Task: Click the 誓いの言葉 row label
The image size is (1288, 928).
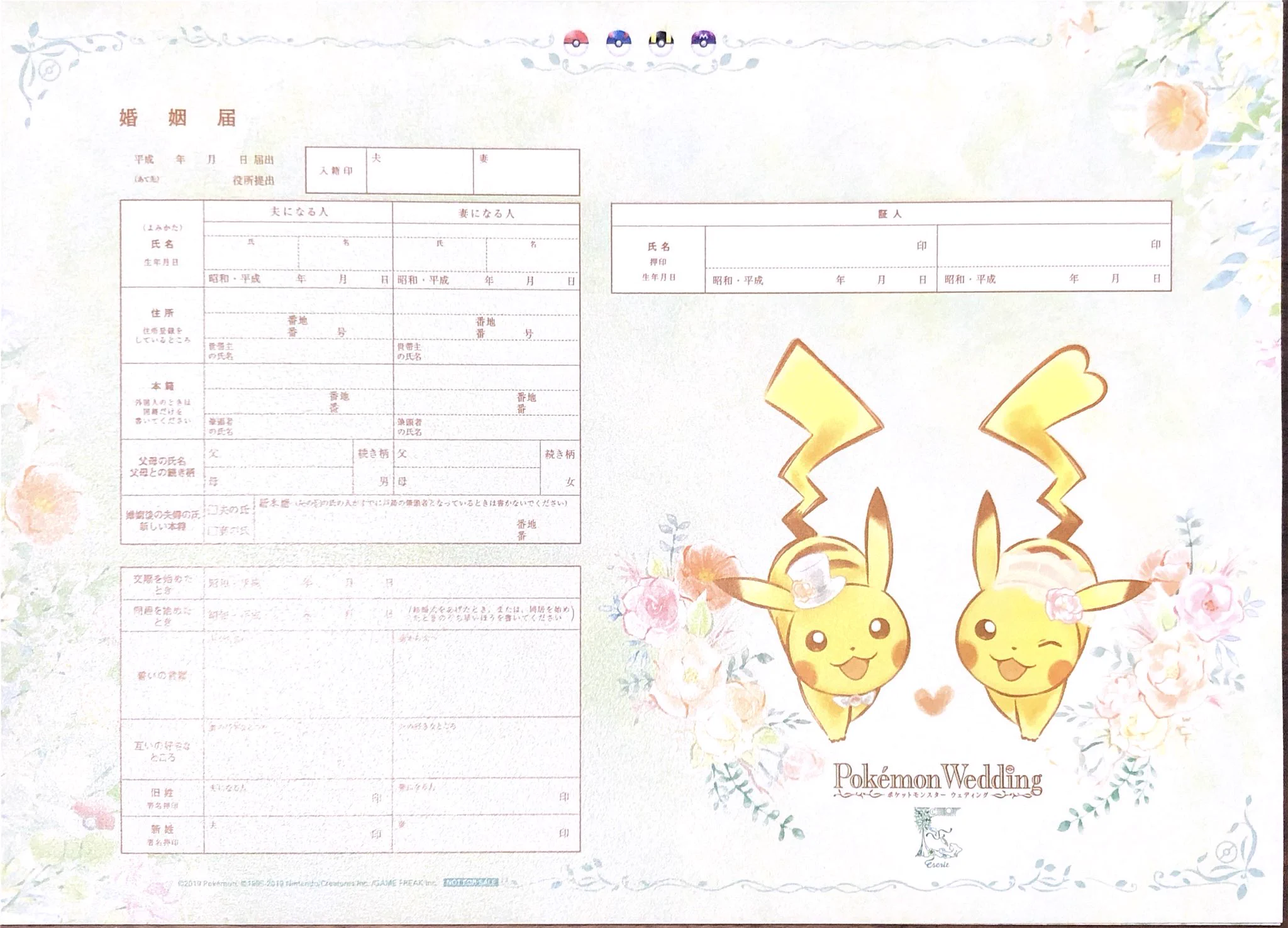Action: pyautogui.click(x=162, y=676)
